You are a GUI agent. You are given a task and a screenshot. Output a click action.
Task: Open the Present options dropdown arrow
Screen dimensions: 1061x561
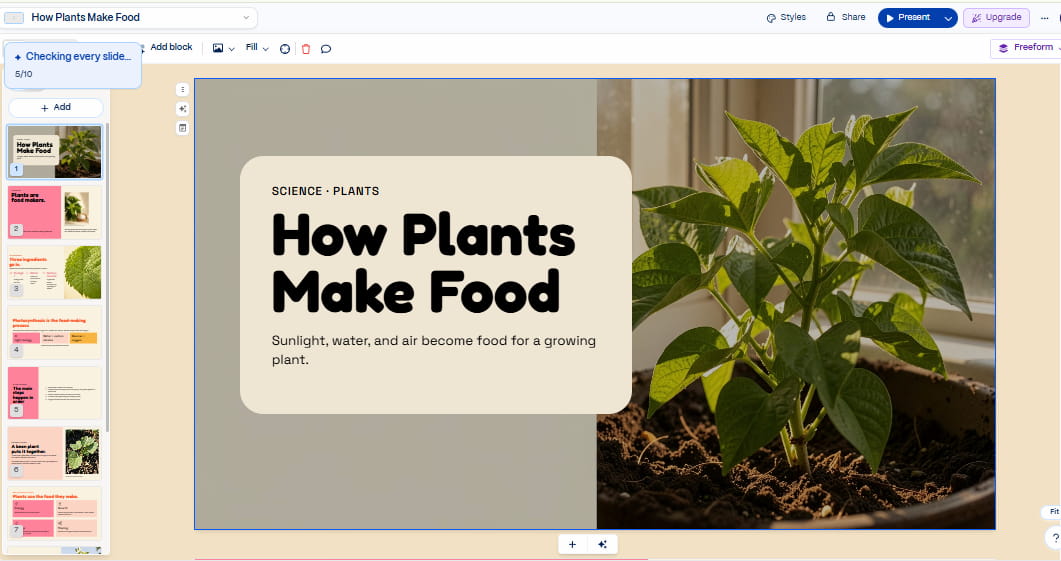[x=948, y=18]
